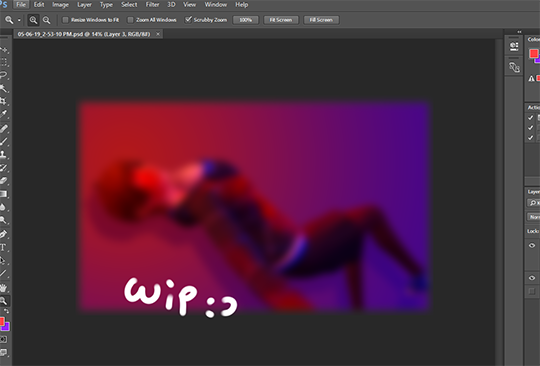Select the Magic Wand tool
The height and width of the screenshot is (366, 540).
pos(3,88)
